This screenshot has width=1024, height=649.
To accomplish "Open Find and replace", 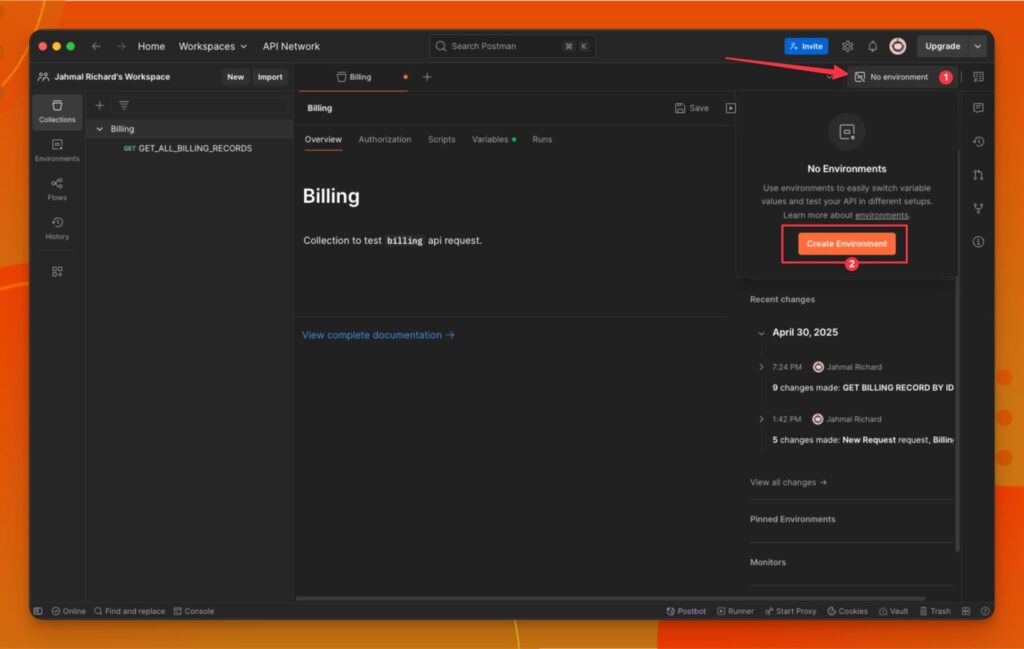I will click(x=129, y=611).
